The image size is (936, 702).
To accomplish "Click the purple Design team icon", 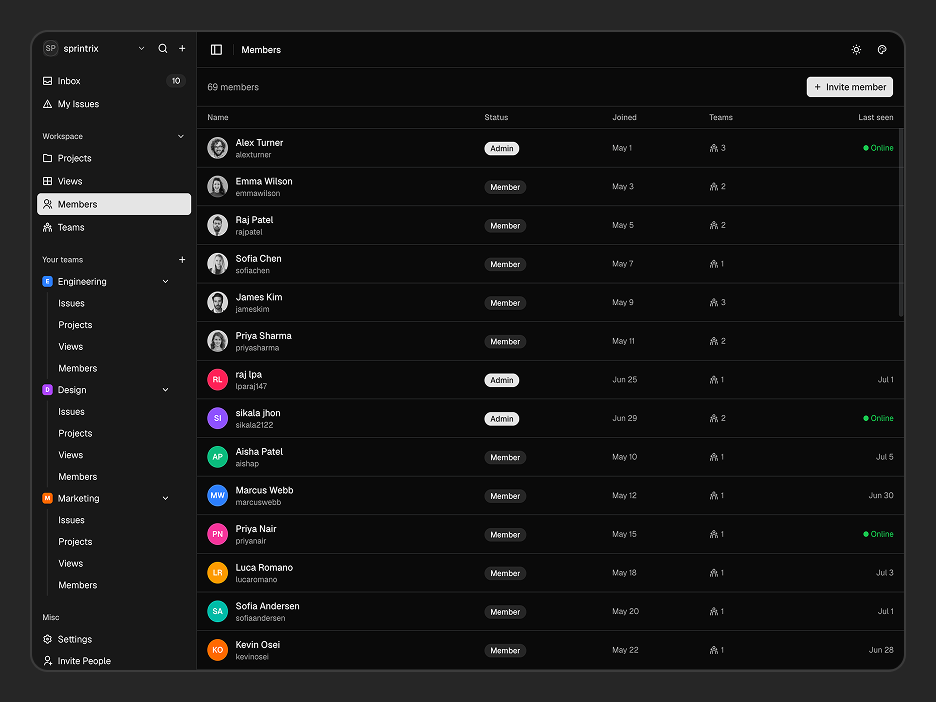I will pos(48,390).
